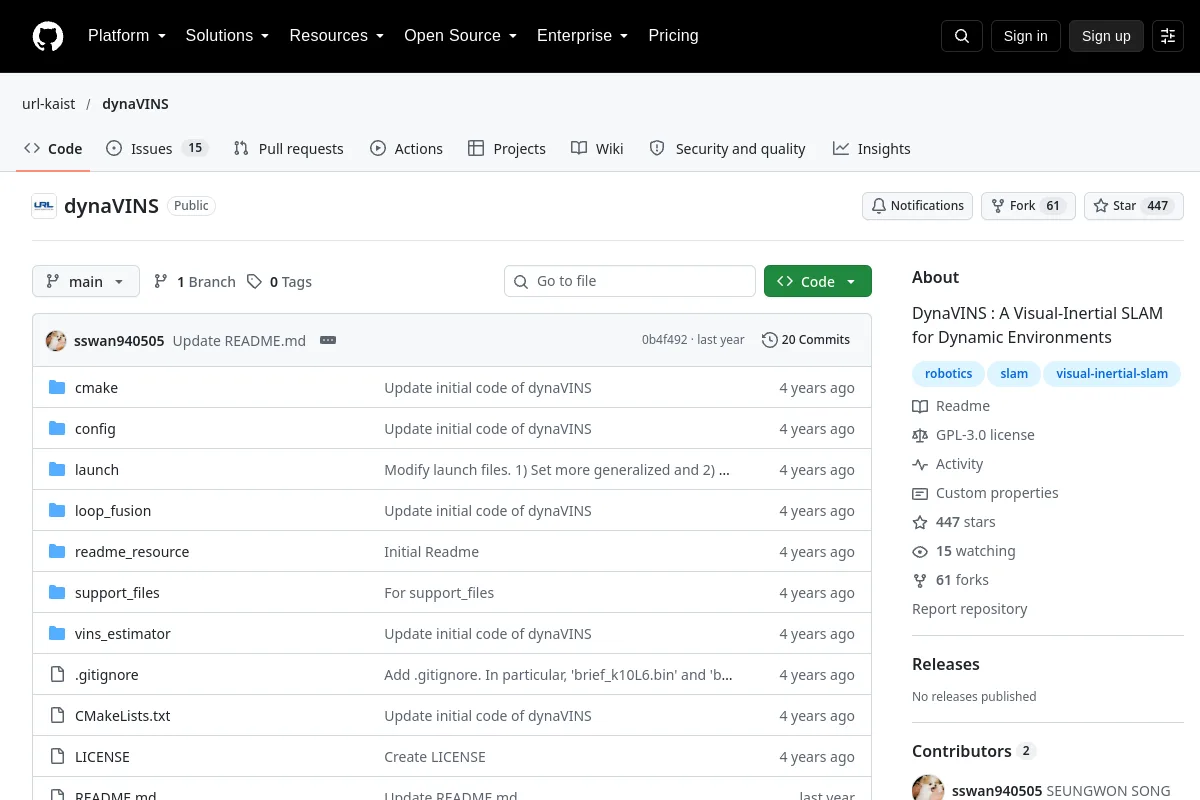
Task: Click the vins_estimator folder icon
Action: 57,634
